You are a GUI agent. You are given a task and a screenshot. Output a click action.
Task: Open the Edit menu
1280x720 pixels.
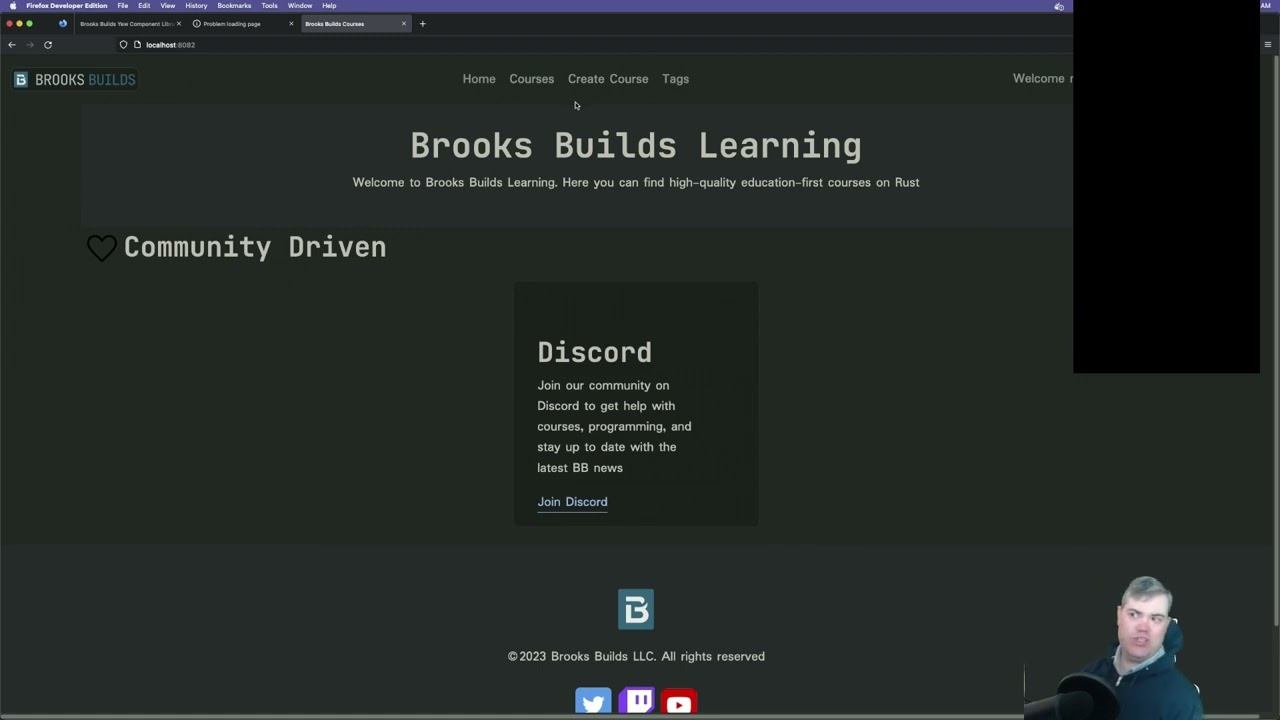click(144, 6)
